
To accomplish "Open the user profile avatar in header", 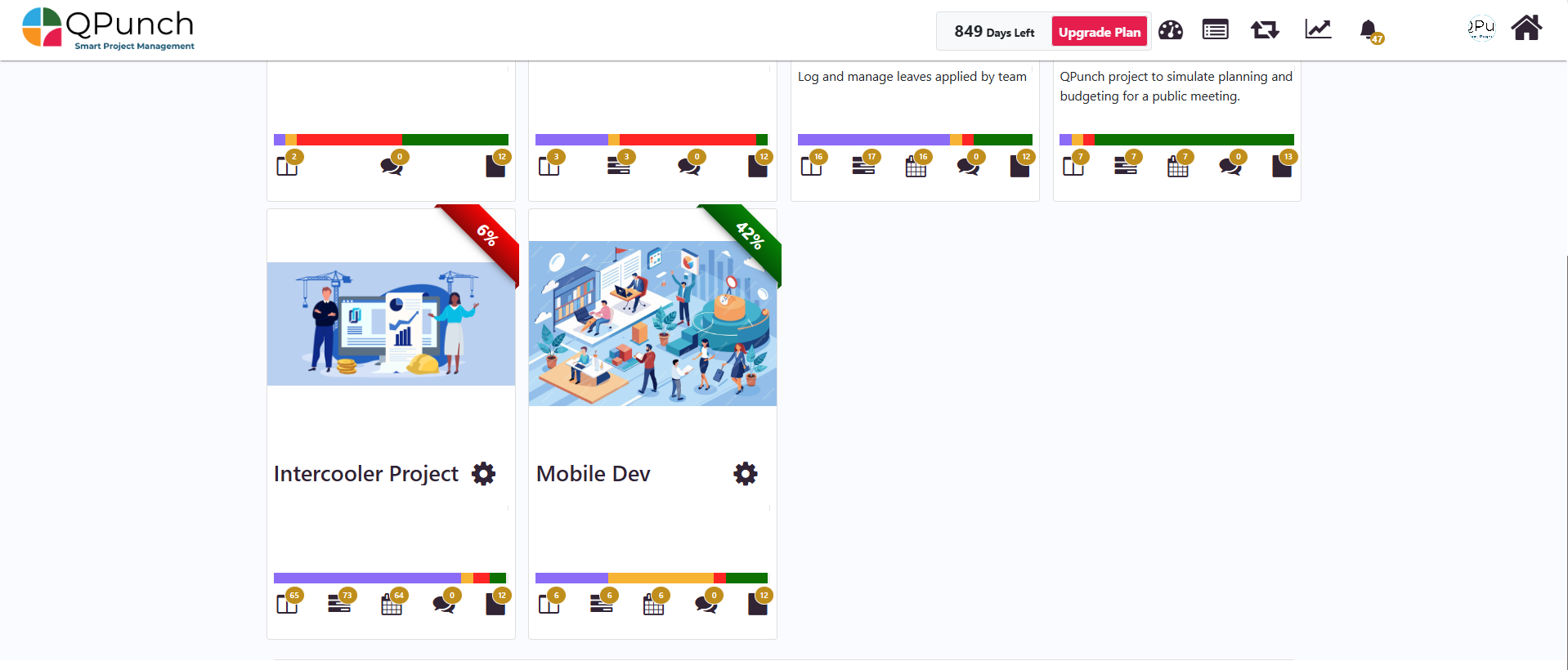I will (x=1481, y=28).
